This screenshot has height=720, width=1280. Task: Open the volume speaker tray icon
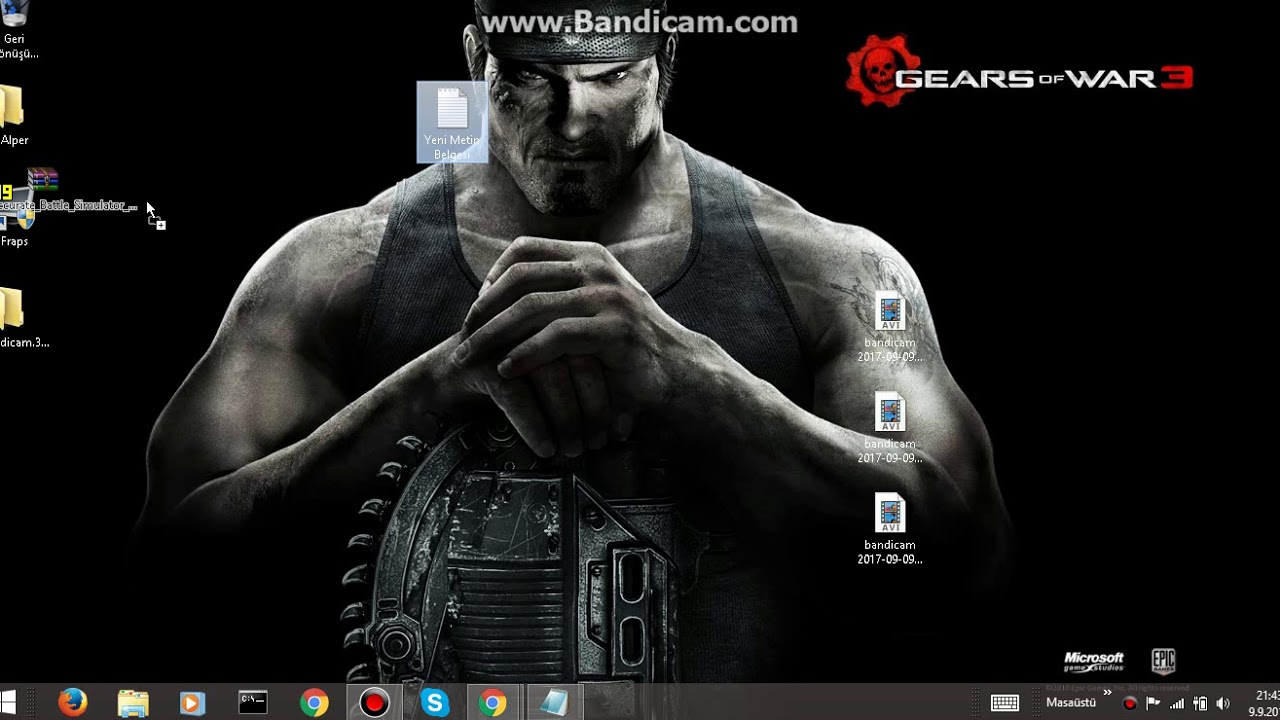pos(1223,704)
